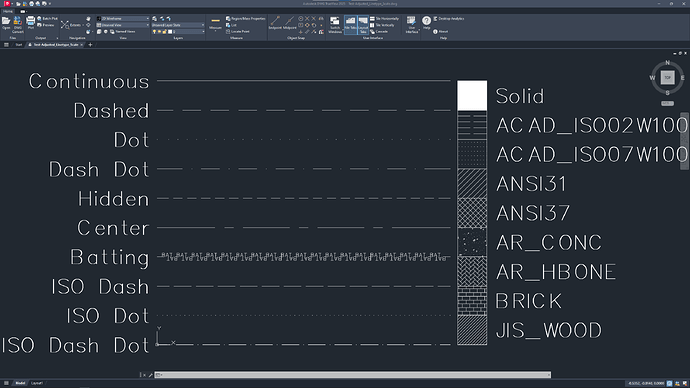
Task: Click the Plot printer icon
Action: pyautogui.click(x=30, y=22)
